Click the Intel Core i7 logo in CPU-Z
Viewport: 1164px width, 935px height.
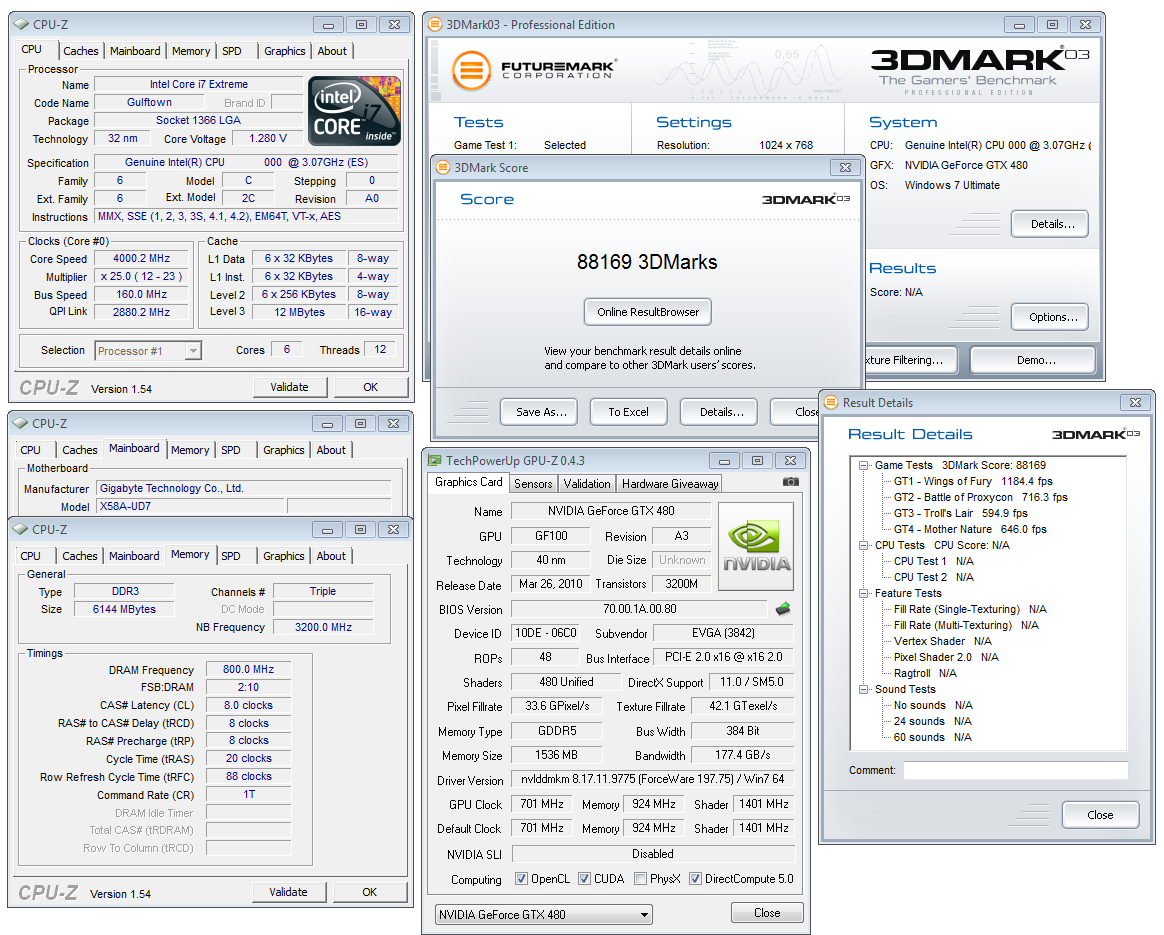pyautogui.click(x=354, y=111)
